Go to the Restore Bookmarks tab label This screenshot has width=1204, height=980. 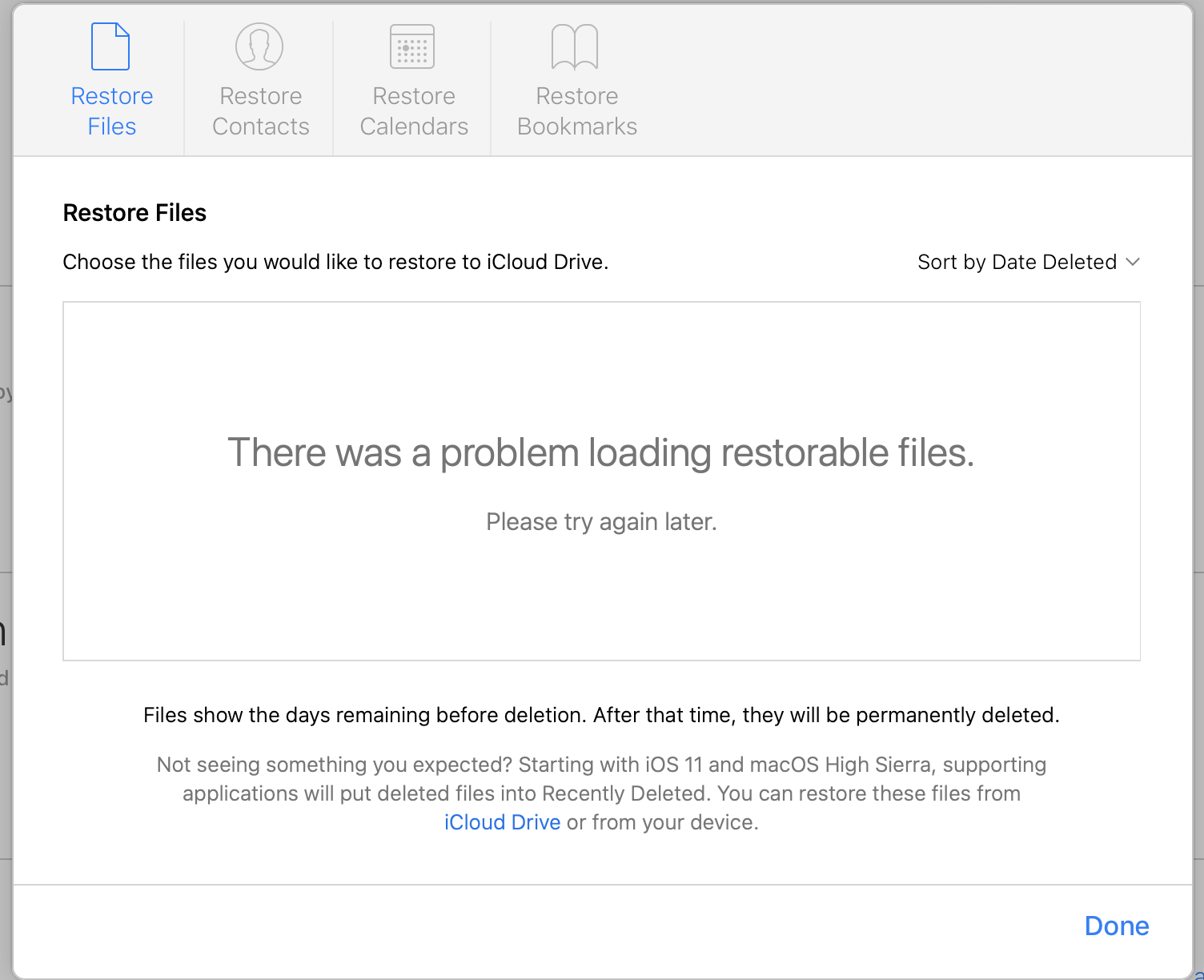pos(577,111)
